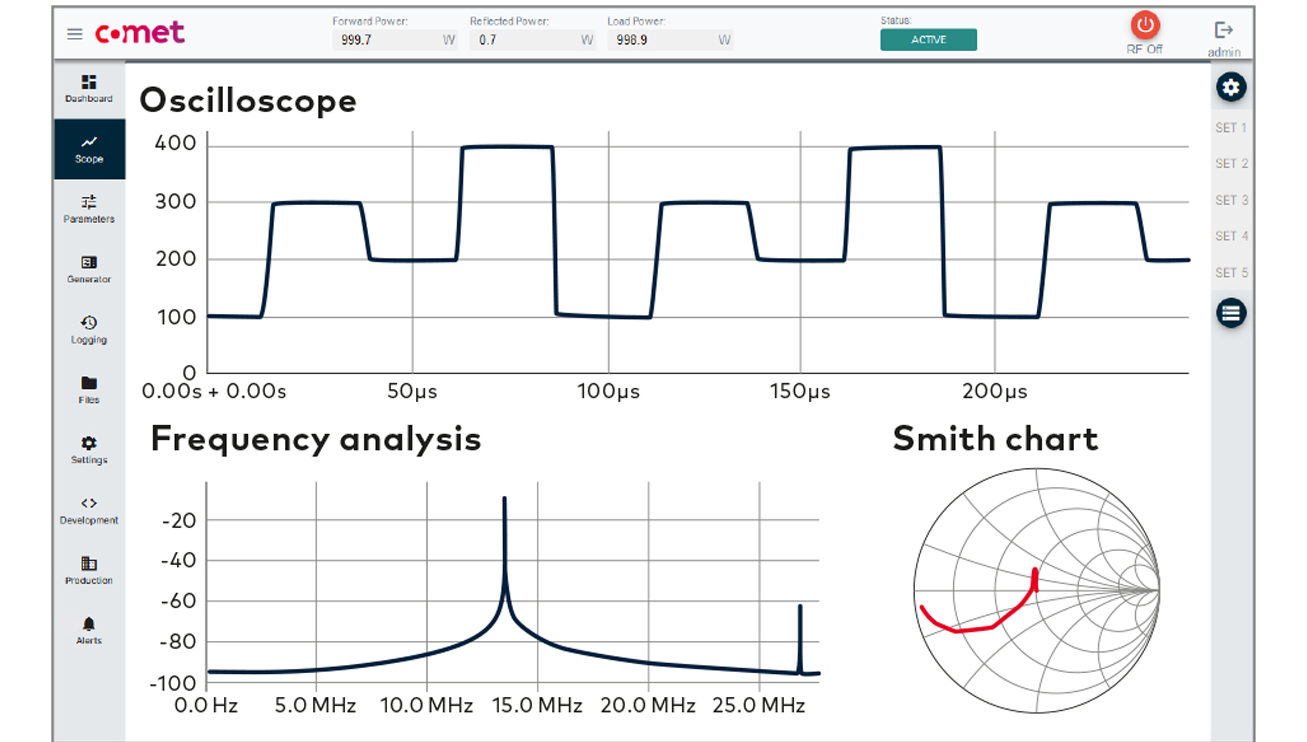This screenshot has width=1307, height=742.
Task: Click the Reflected Power value field
Action: (533, 40)
